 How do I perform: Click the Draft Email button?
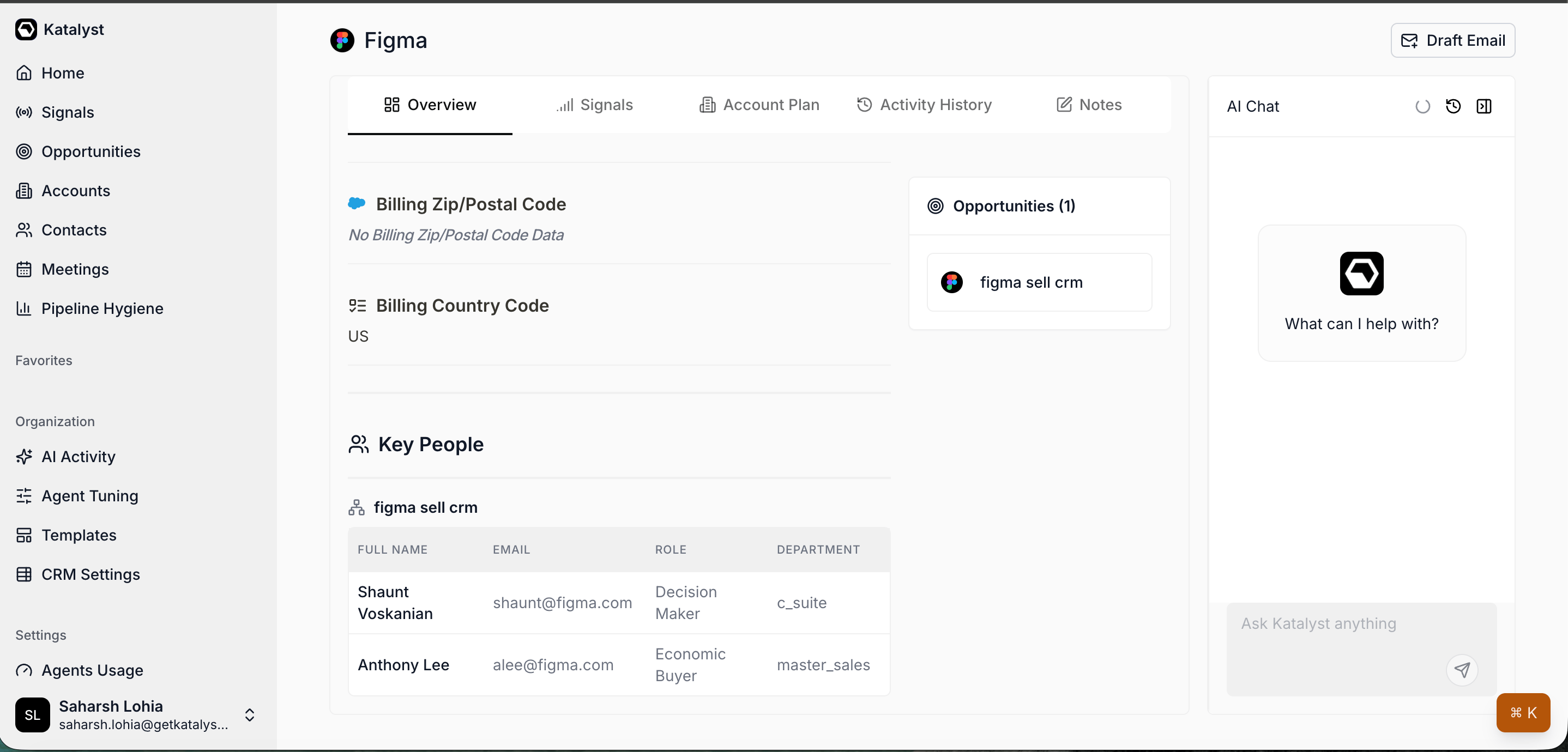[x=1452, y=40]
